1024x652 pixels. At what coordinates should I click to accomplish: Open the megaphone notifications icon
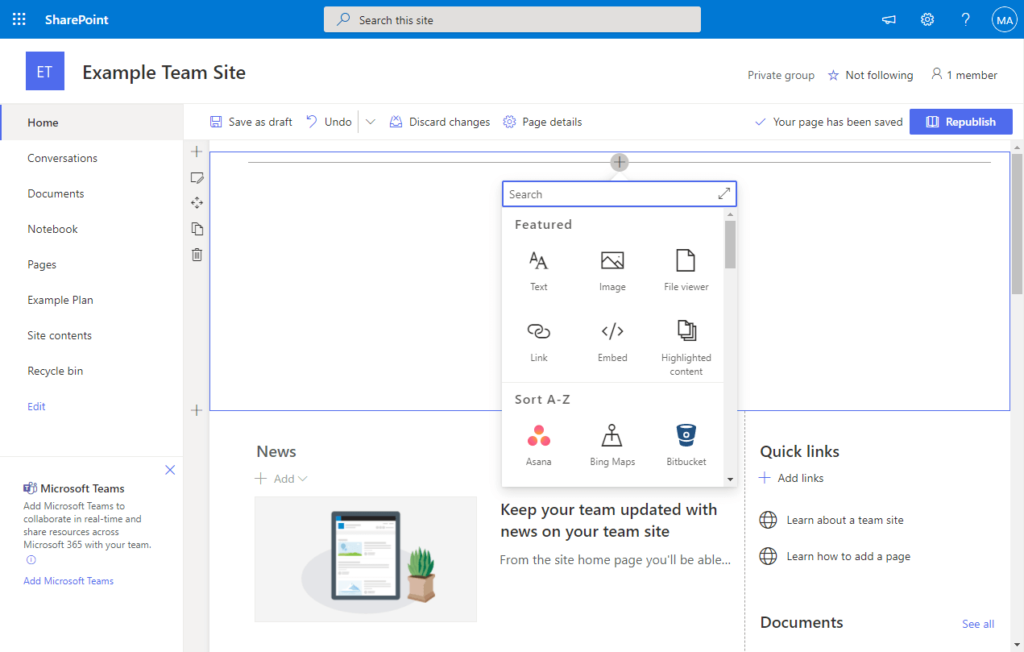(889, 20)
